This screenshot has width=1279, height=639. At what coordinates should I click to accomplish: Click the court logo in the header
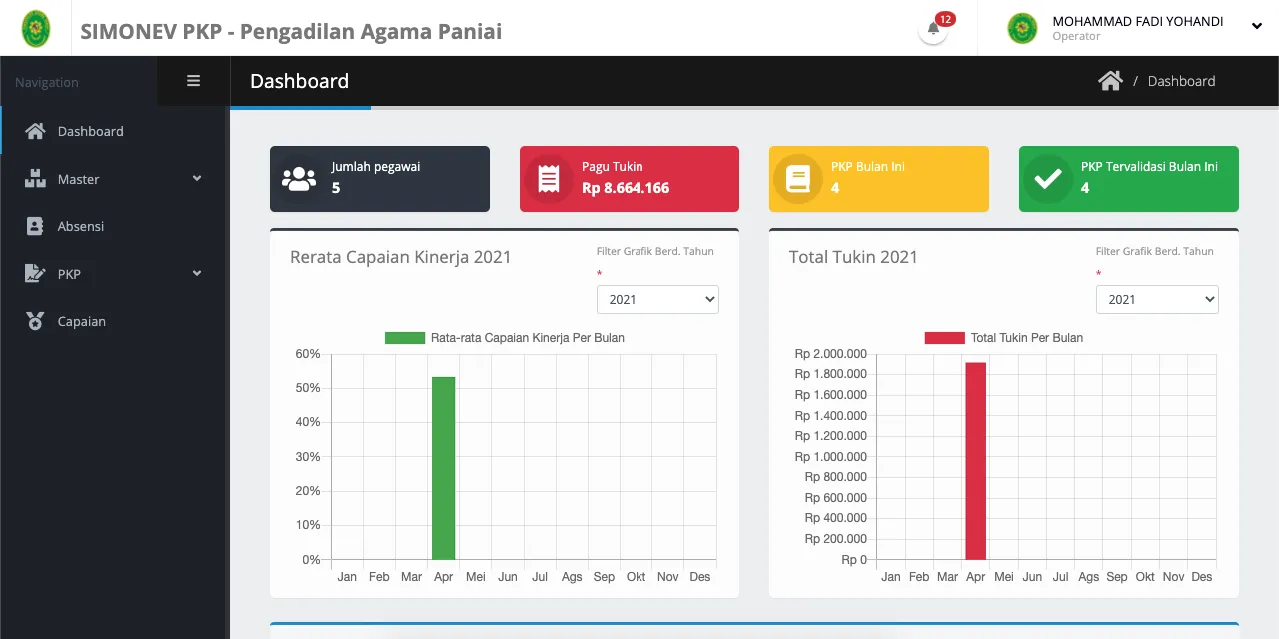click(38, 29)
